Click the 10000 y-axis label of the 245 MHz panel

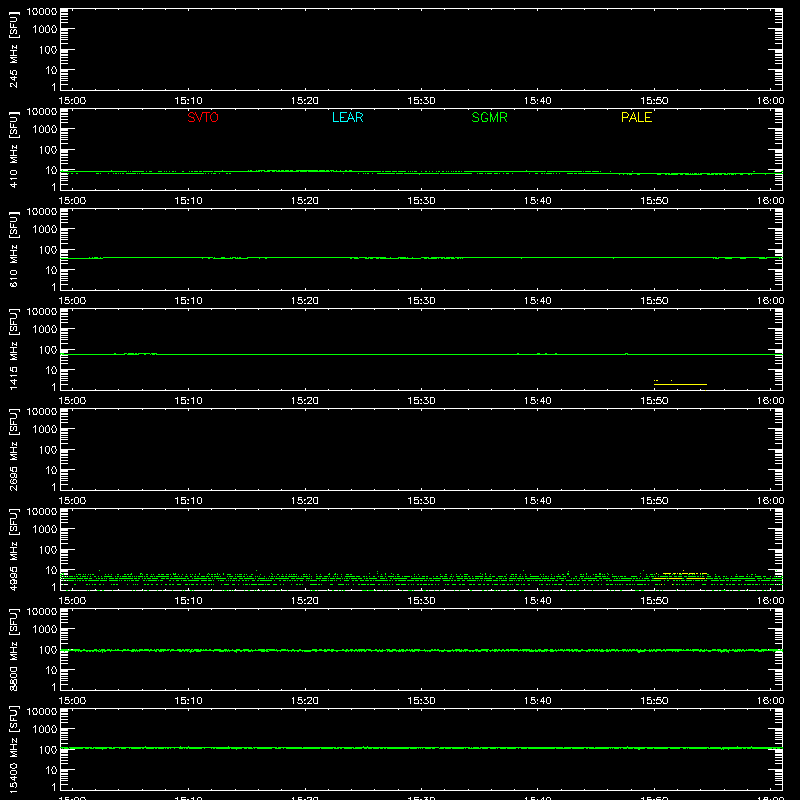[x=42, y=12]
